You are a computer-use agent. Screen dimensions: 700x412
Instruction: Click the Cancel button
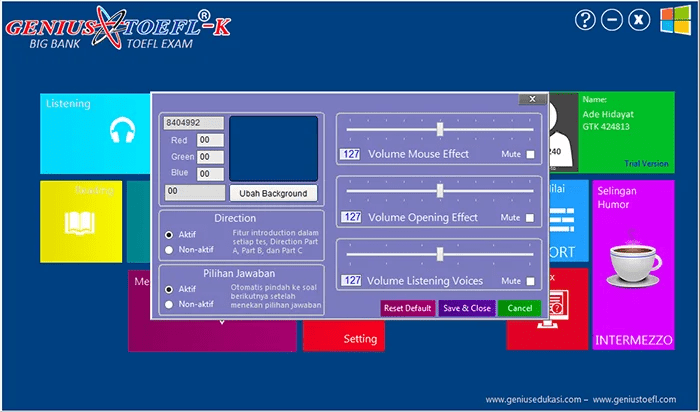[520, 308]
